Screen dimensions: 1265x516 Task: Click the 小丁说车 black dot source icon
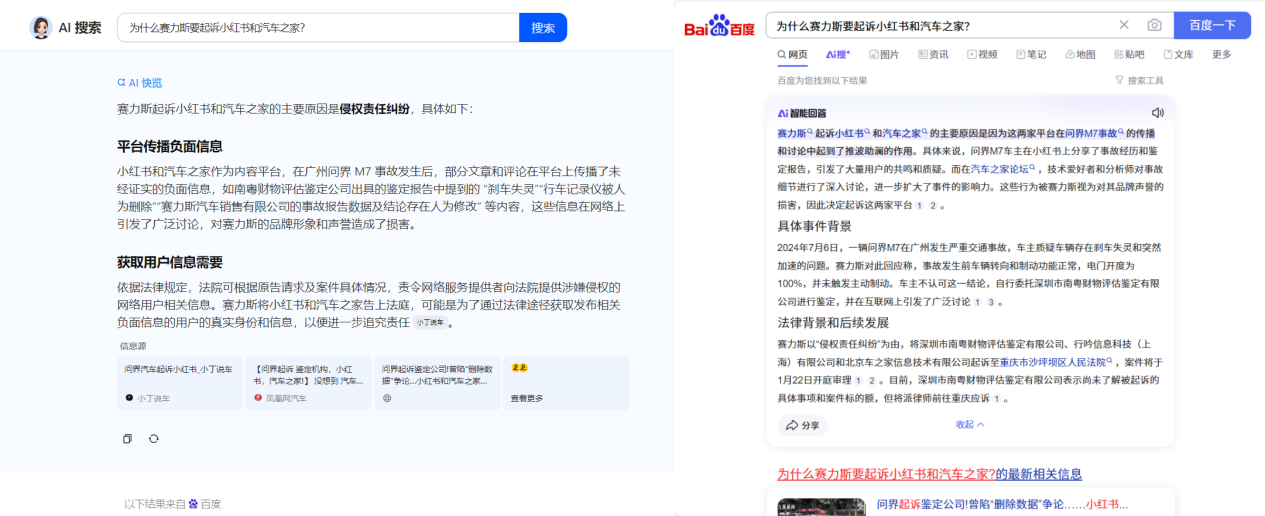click(x=129, y=398)
